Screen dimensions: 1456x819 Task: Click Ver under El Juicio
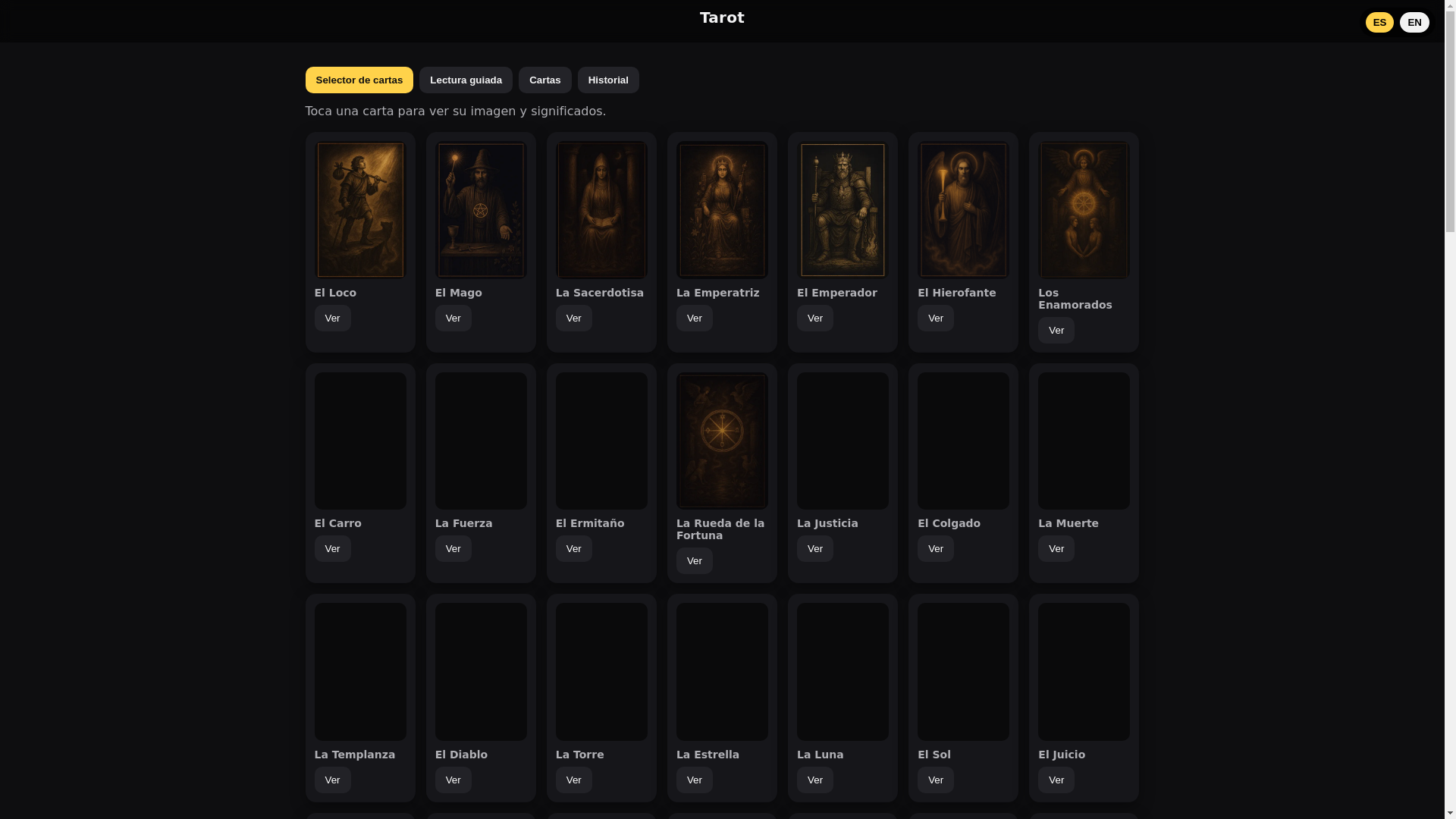coord(1056,780)
